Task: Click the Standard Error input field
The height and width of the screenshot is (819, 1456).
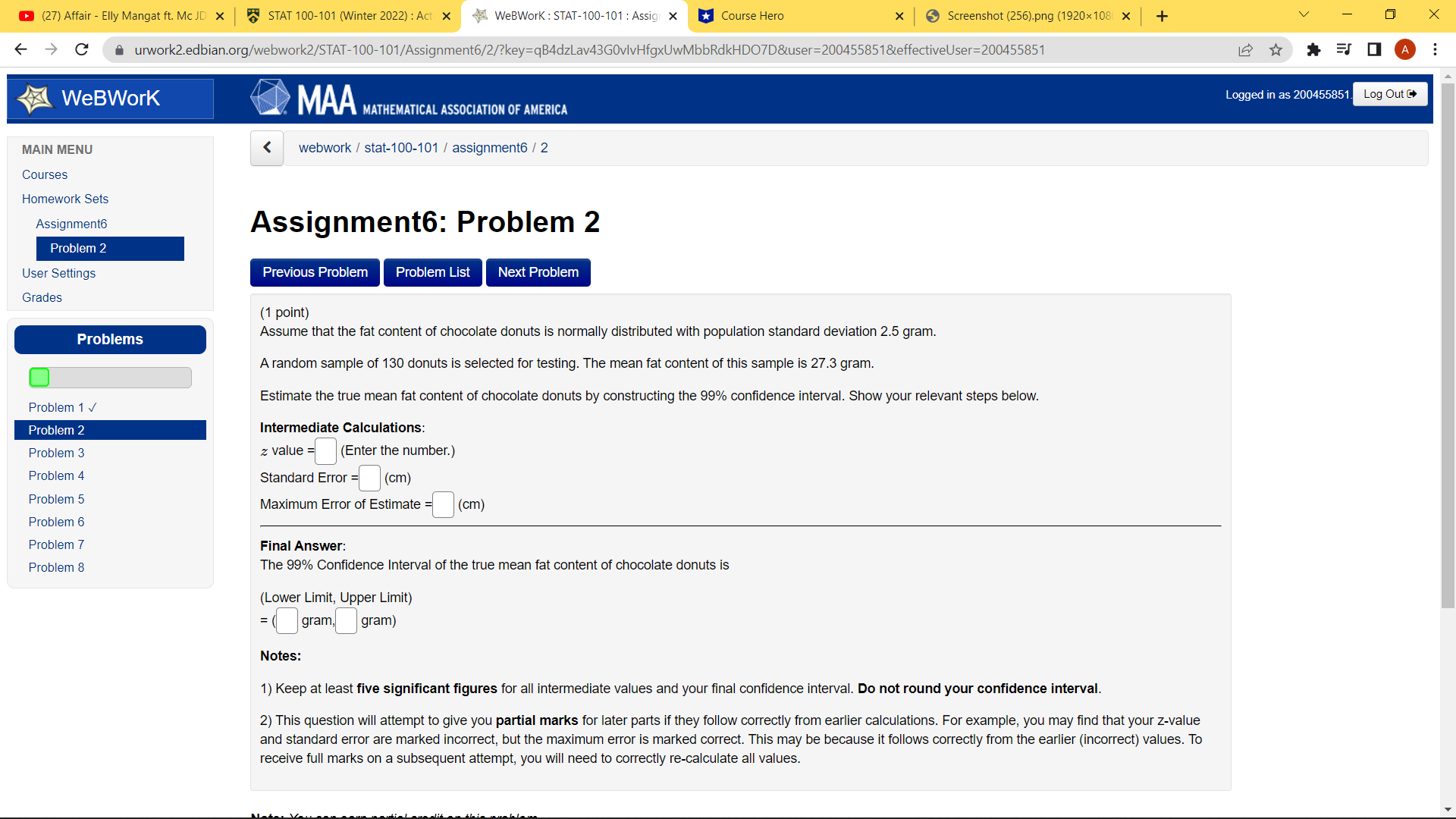Action: [x=369, y=478]
